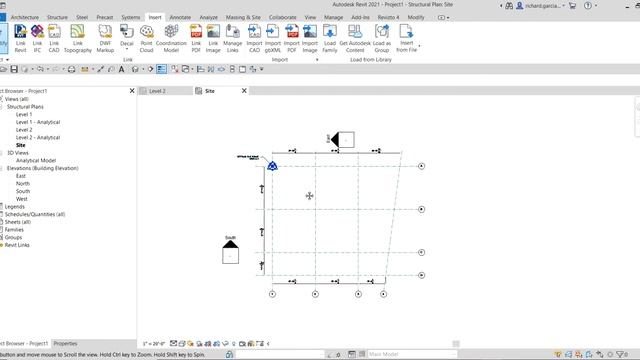This screenshot has width=640, height=360.
Task: Open the North elevation view
Action: click(23, 184)
